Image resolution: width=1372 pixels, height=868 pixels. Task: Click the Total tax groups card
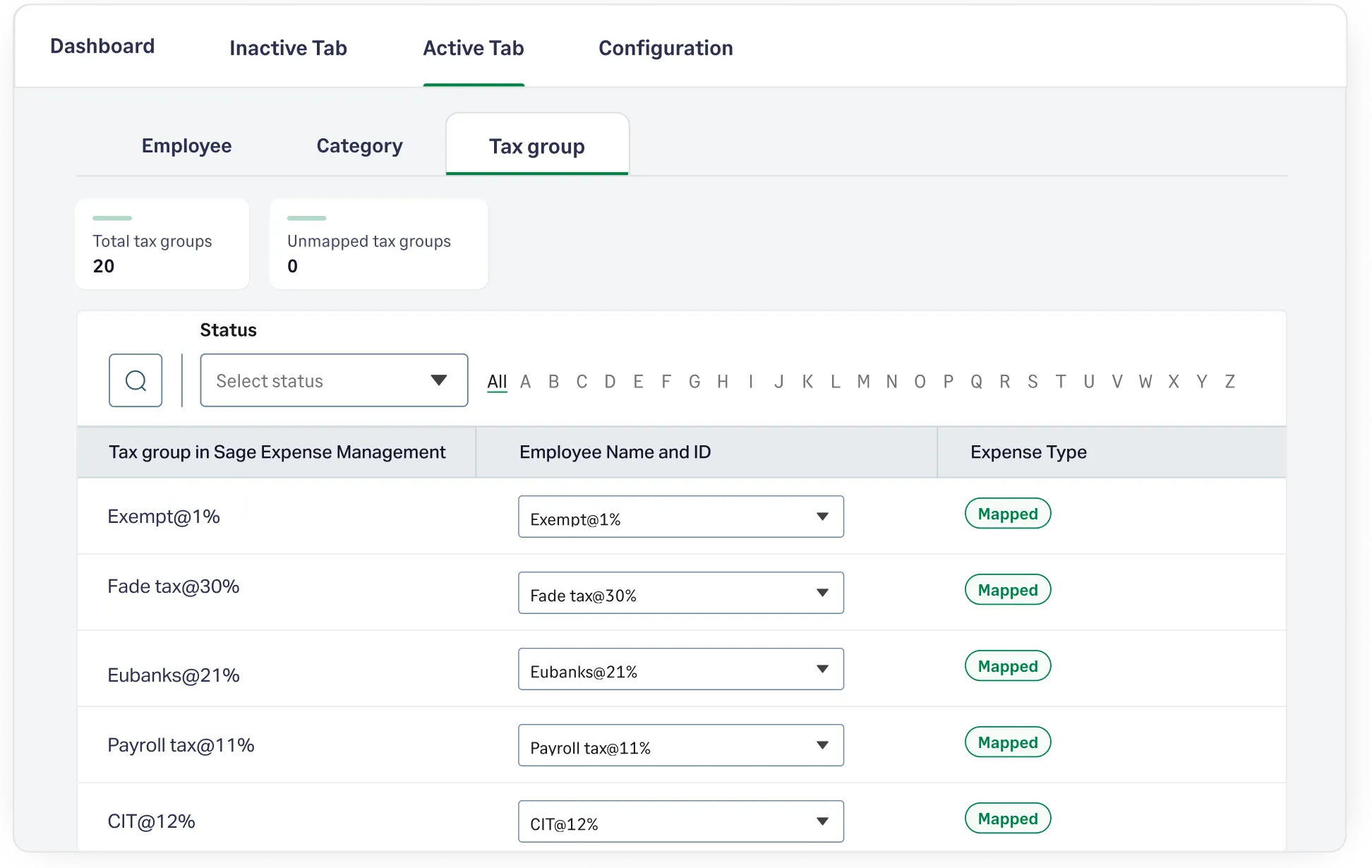click(x=162, y=244)
